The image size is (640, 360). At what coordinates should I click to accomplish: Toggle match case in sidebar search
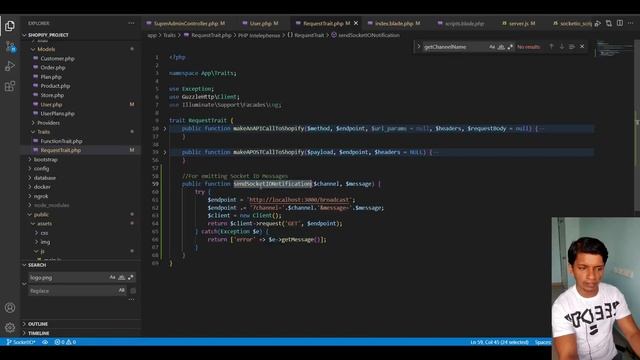(x=112, y=277)
